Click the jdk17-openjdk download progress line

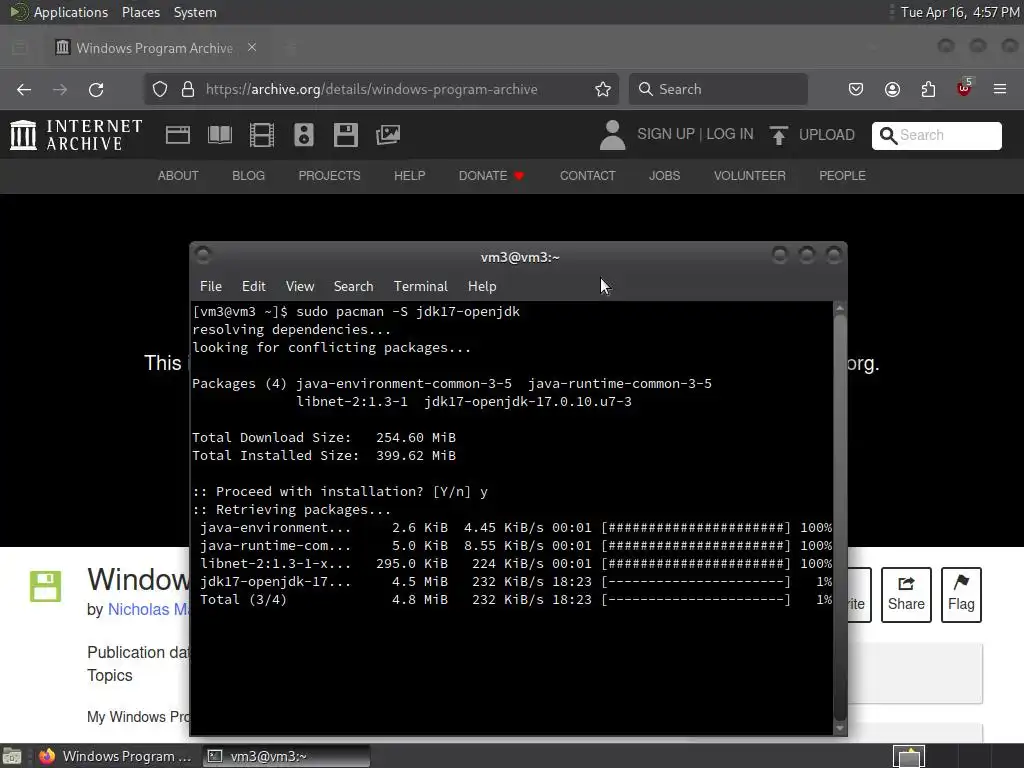click(x=515, y=582)
